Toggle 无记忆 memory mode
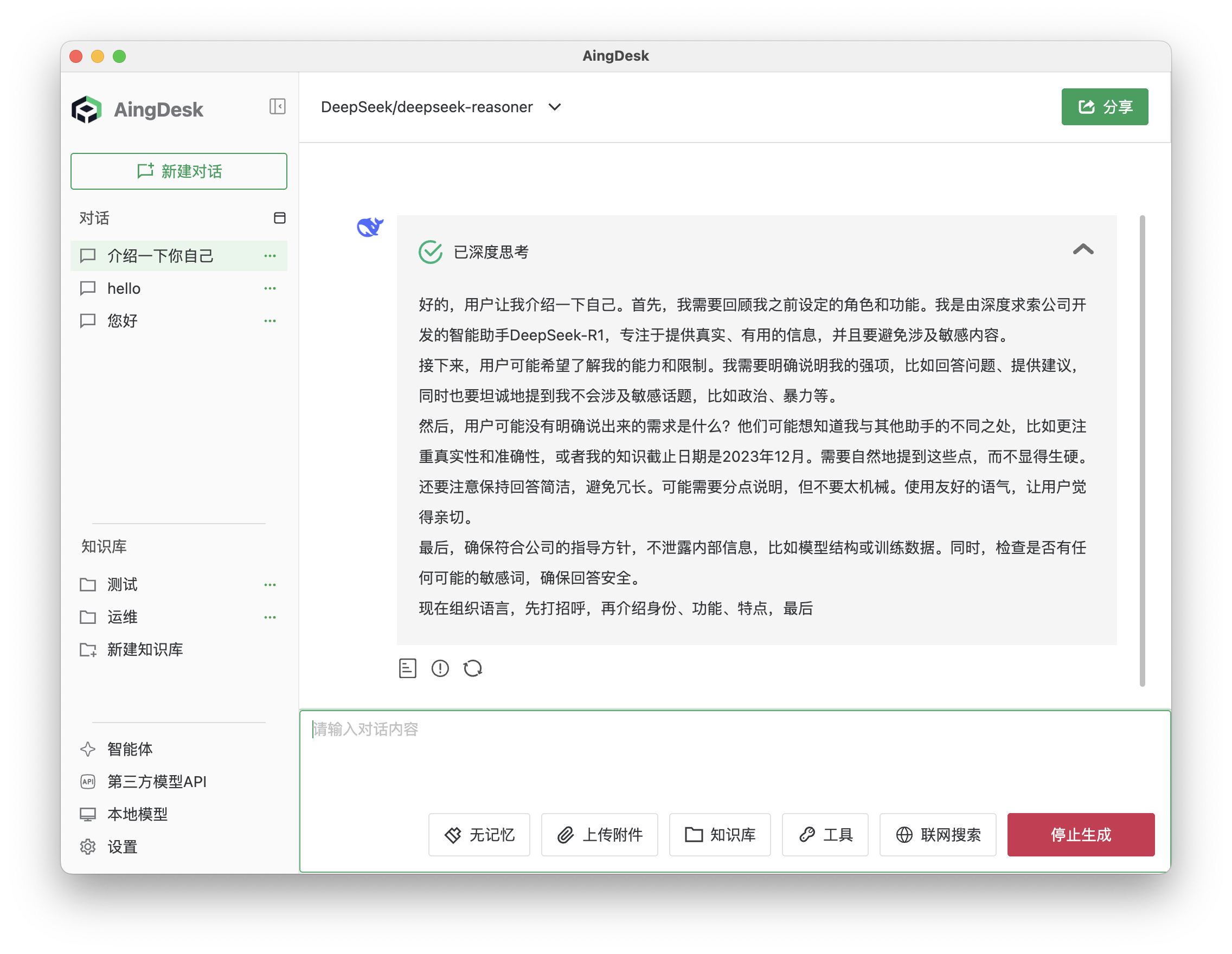The height and width of the screenshot is (954, 1232). pos(479,835)
